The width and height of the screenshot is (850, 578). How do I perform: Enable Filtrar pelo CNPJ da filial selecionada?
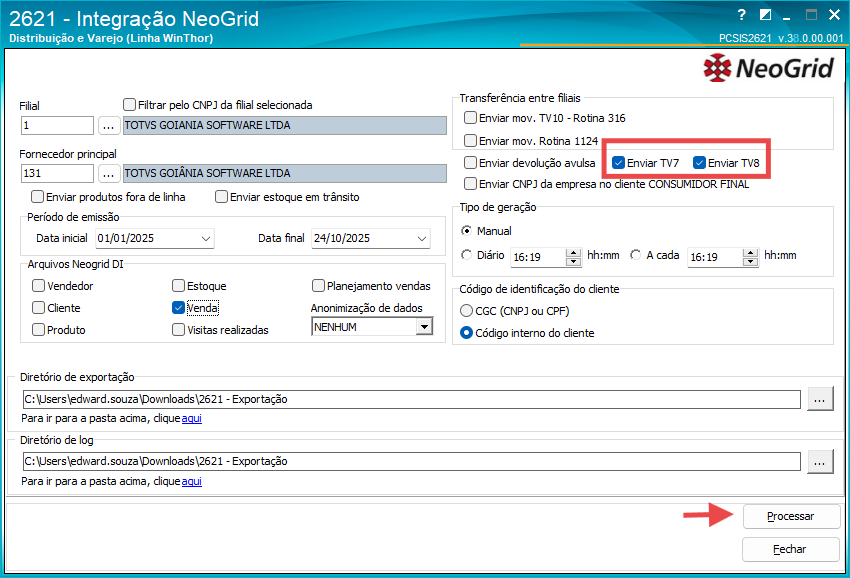[129, 104]
